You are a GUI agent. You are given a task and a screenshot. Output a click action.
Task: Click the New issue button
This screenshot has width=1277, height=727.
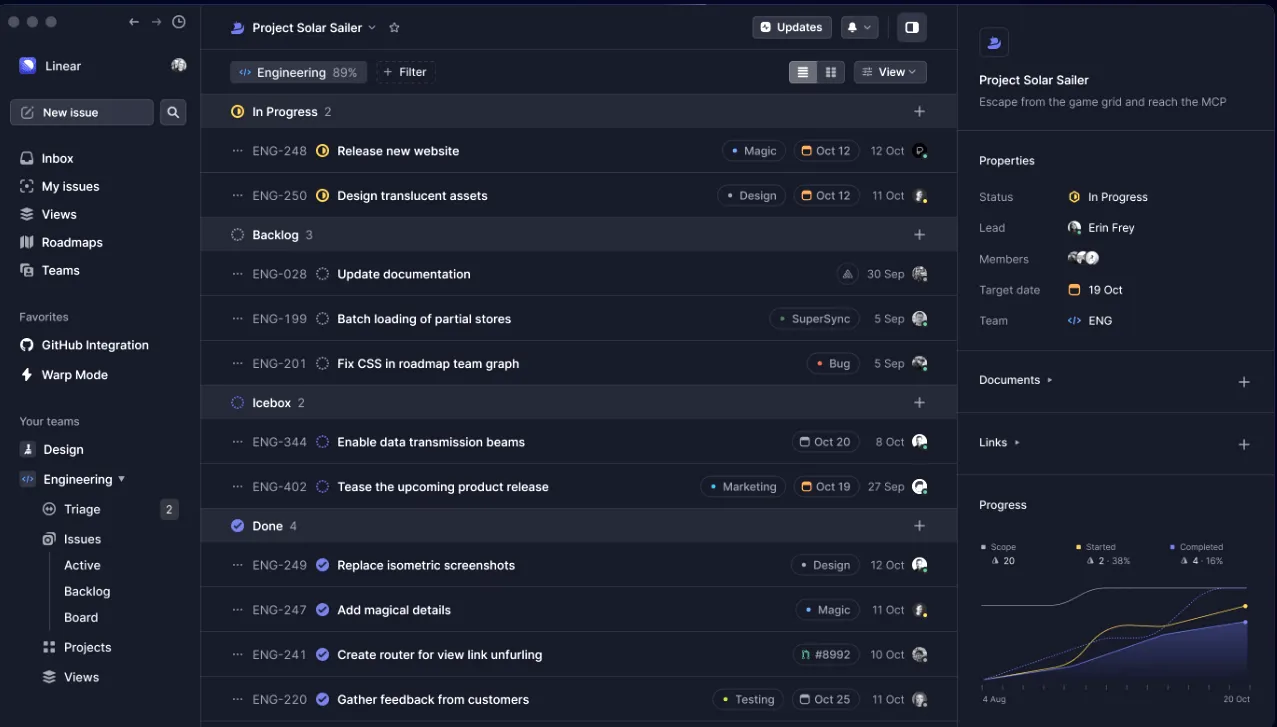(x=82, y=112)
